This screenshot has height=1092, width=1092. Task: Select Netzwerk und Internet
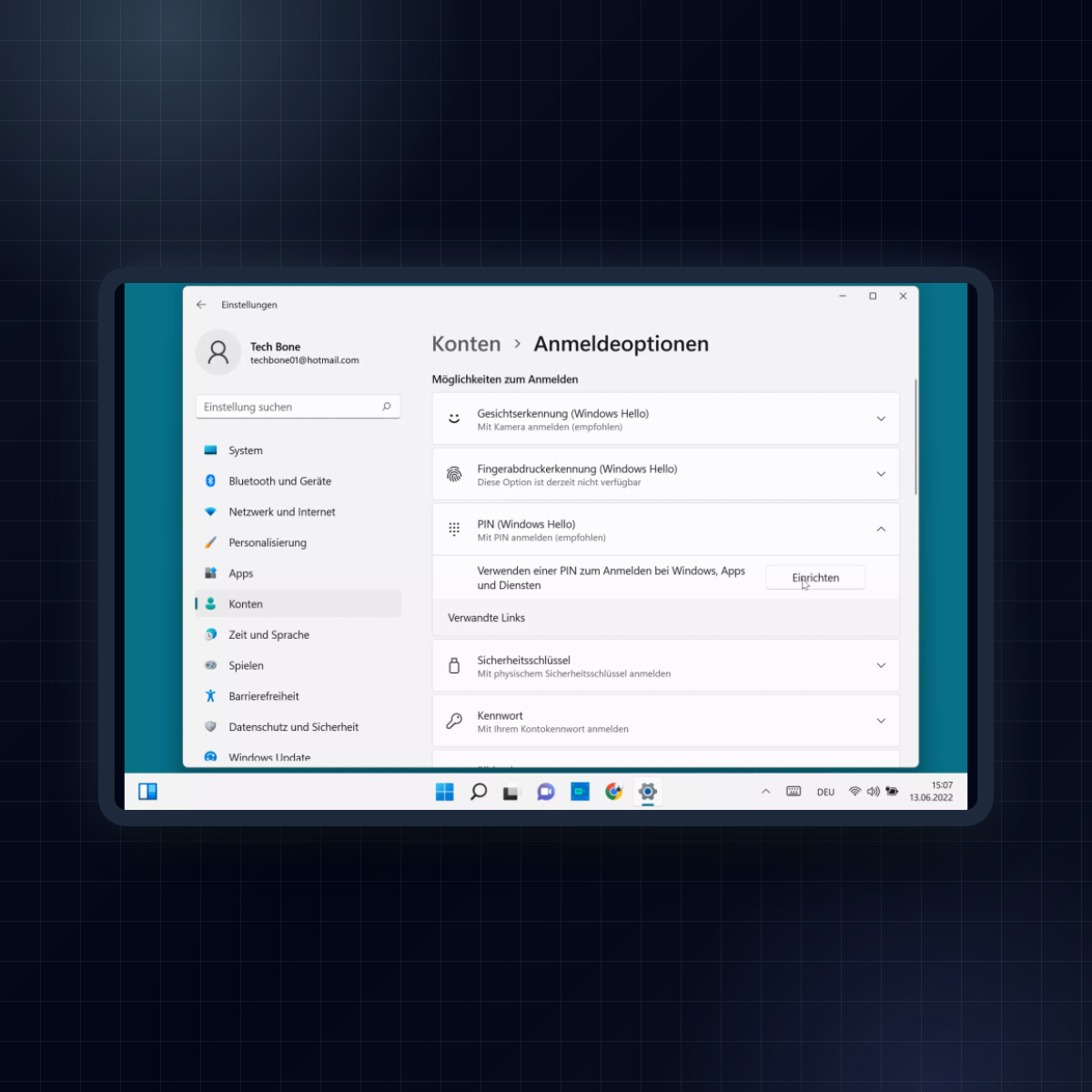298,512
